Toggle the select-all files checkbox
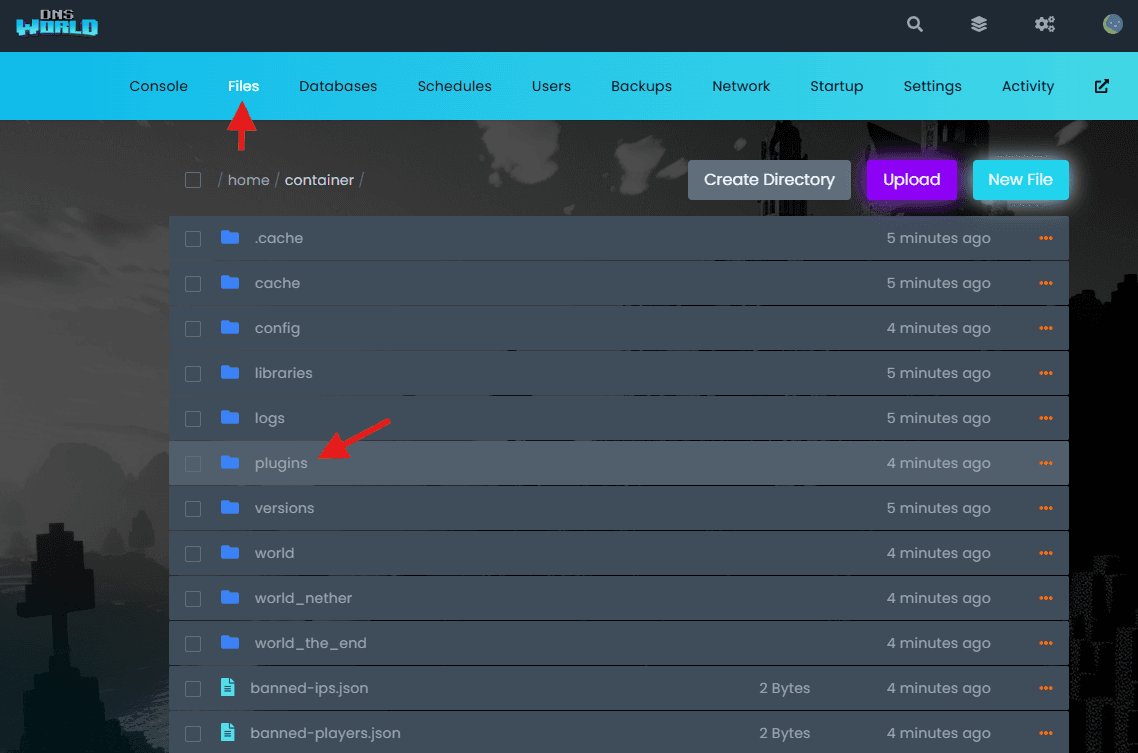The width and height of the screenshot is (1138, 753). tap(193, 180)
